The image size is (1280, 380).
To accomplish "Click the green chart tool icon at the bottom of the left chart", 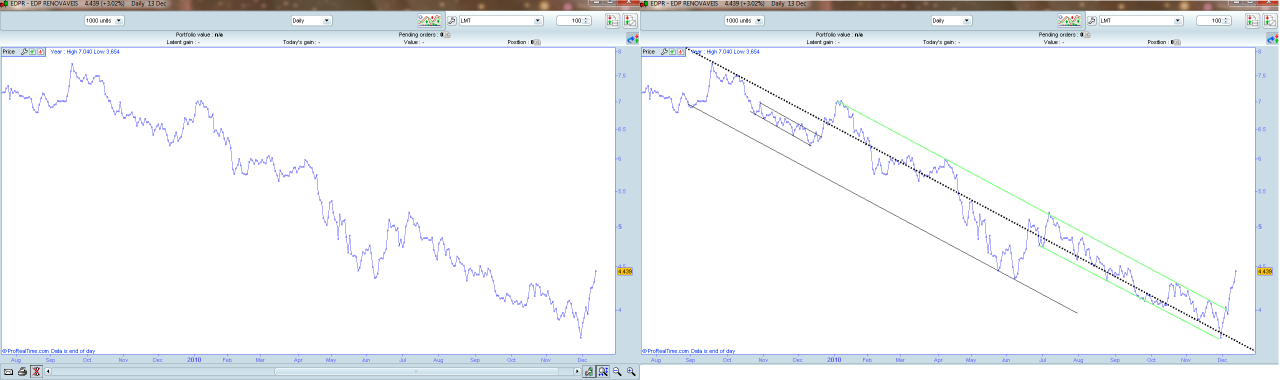I will (590, 371).
